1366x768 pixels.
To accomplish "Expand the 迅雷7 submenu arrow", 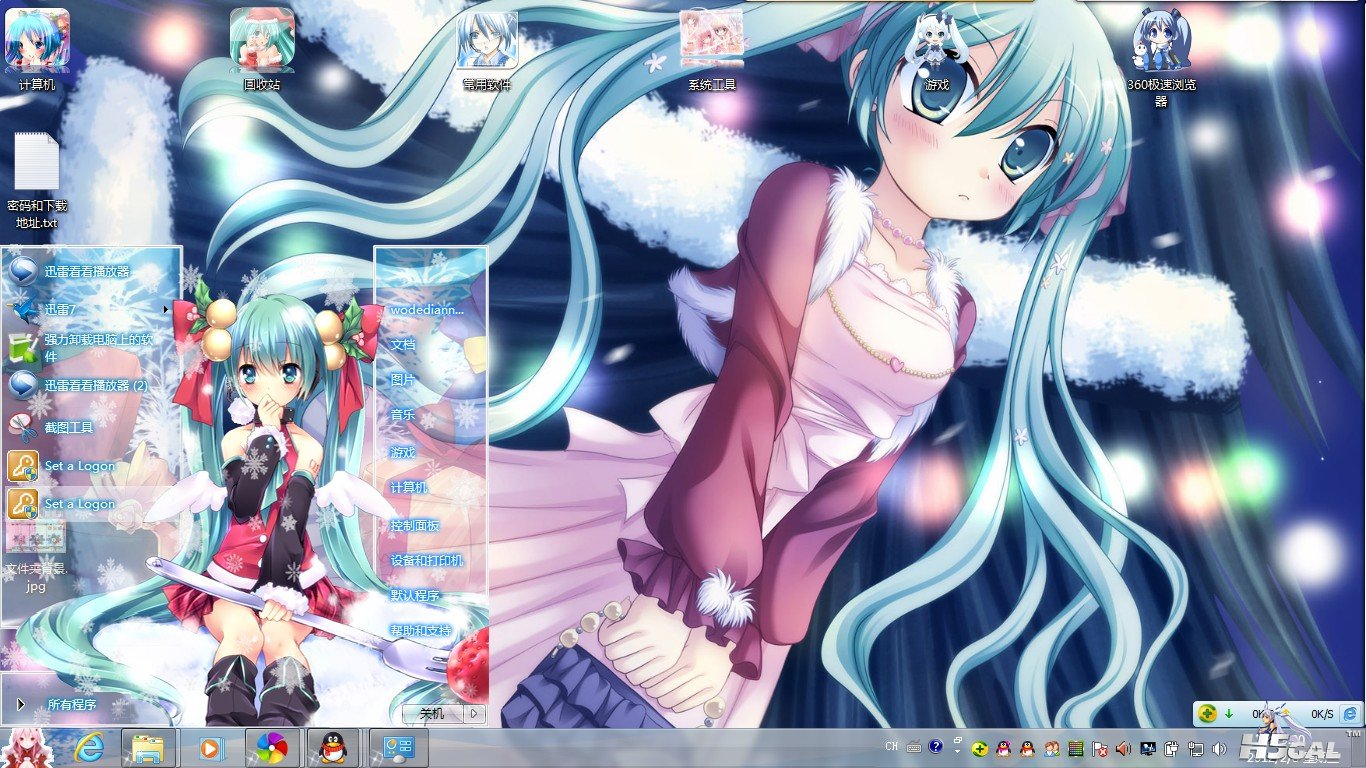I will pyautogui.click(x=166, y=309).
